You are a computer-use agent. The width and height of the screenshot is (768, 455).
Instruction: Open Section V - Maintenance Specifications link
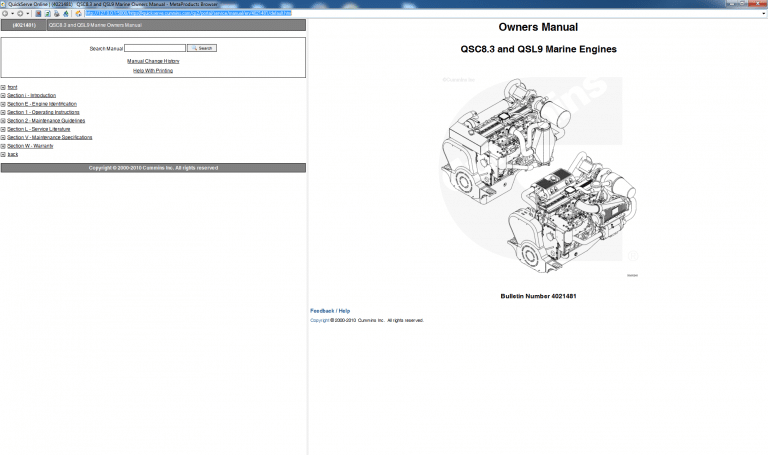click(49, 138)
